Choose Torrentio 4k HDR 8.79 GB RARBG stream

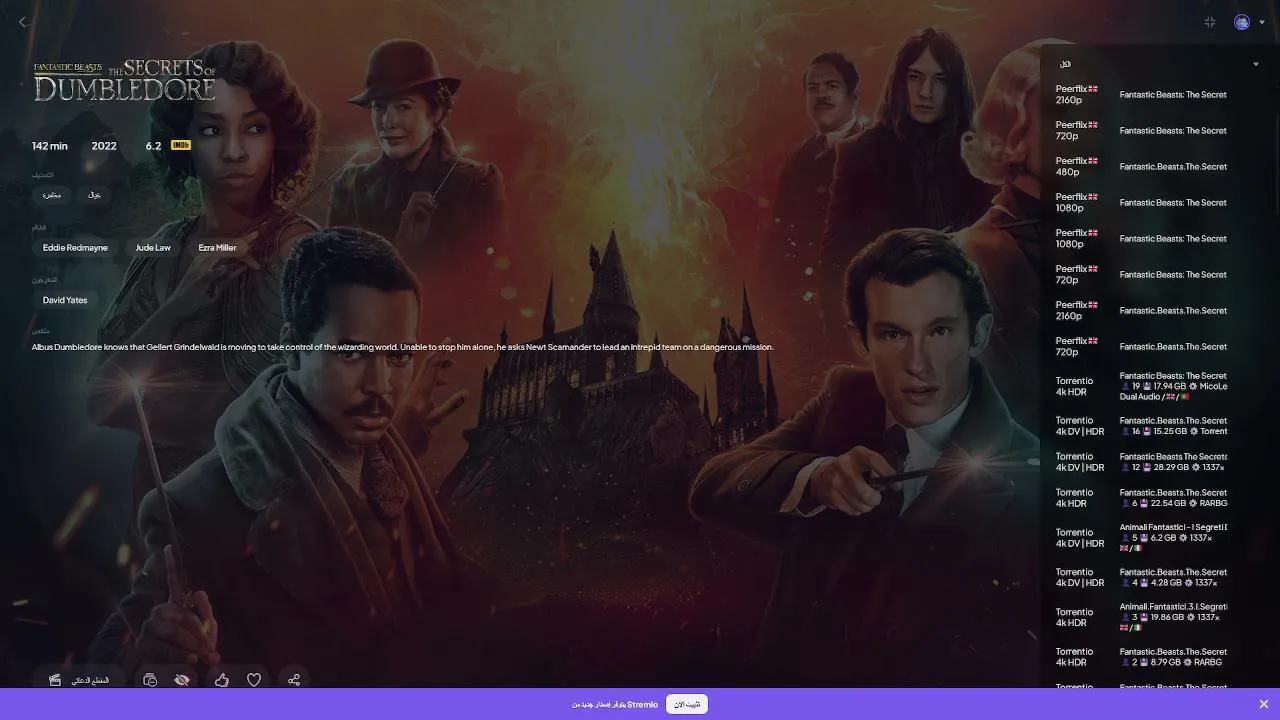(1143, 657)
